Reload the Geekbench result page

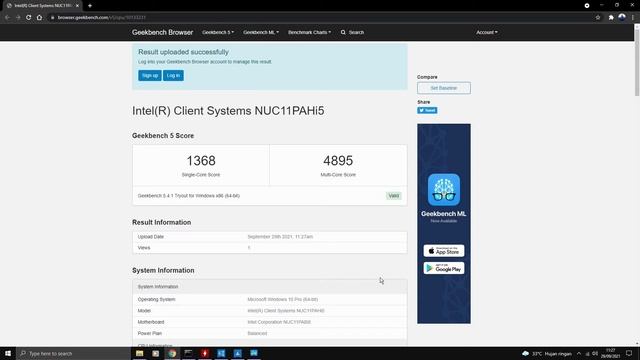[29, 18]
